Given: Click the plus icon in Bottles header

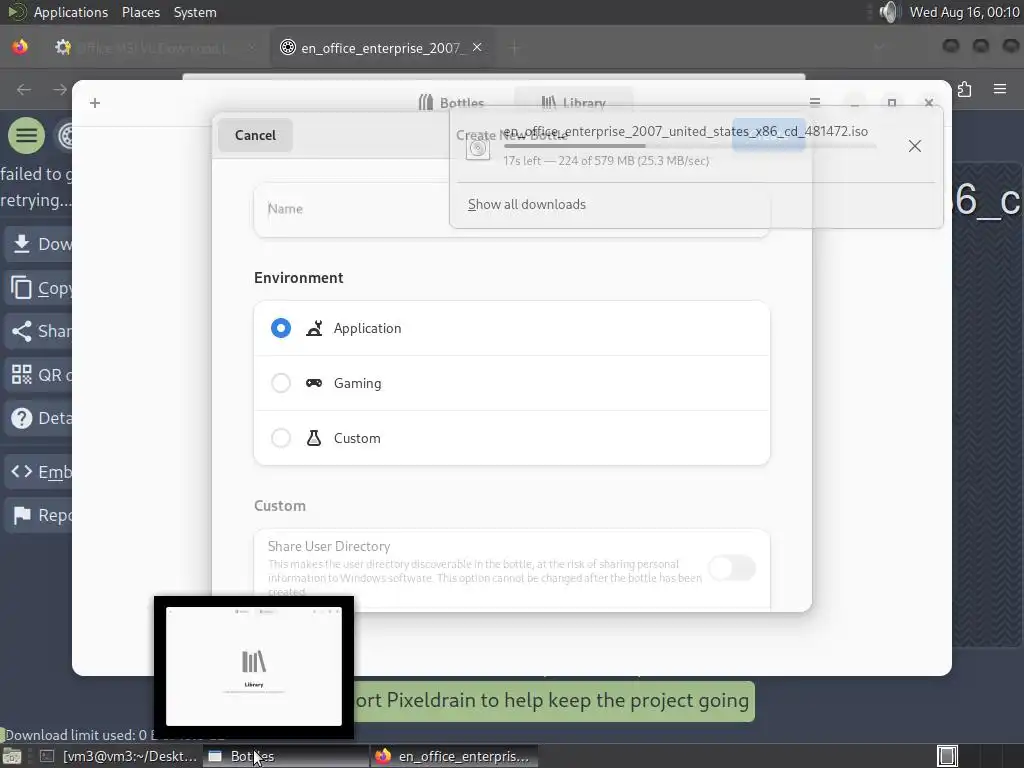Looking at the screenshot, I should pyautogui.click(x=95, y=103).
